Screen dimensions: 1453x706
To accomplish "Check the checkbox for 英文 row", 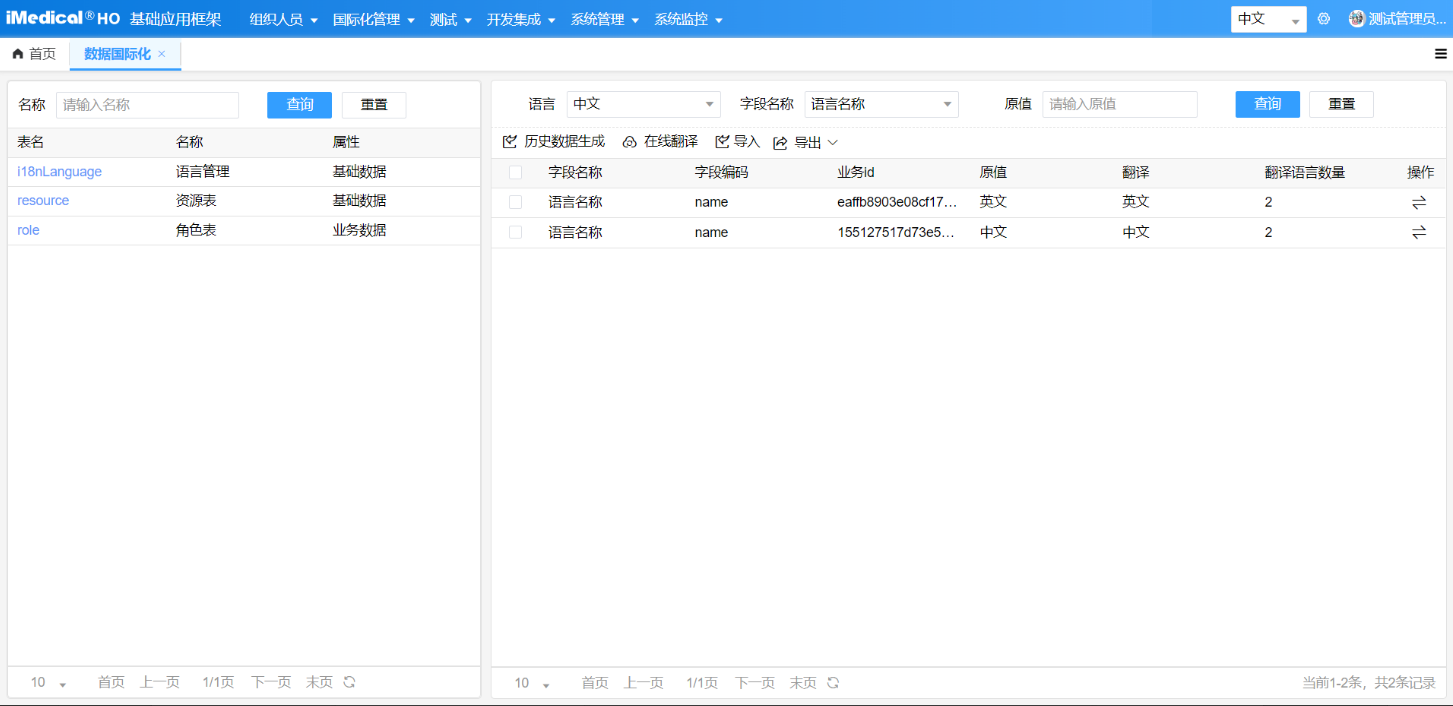I will [516, 202].
